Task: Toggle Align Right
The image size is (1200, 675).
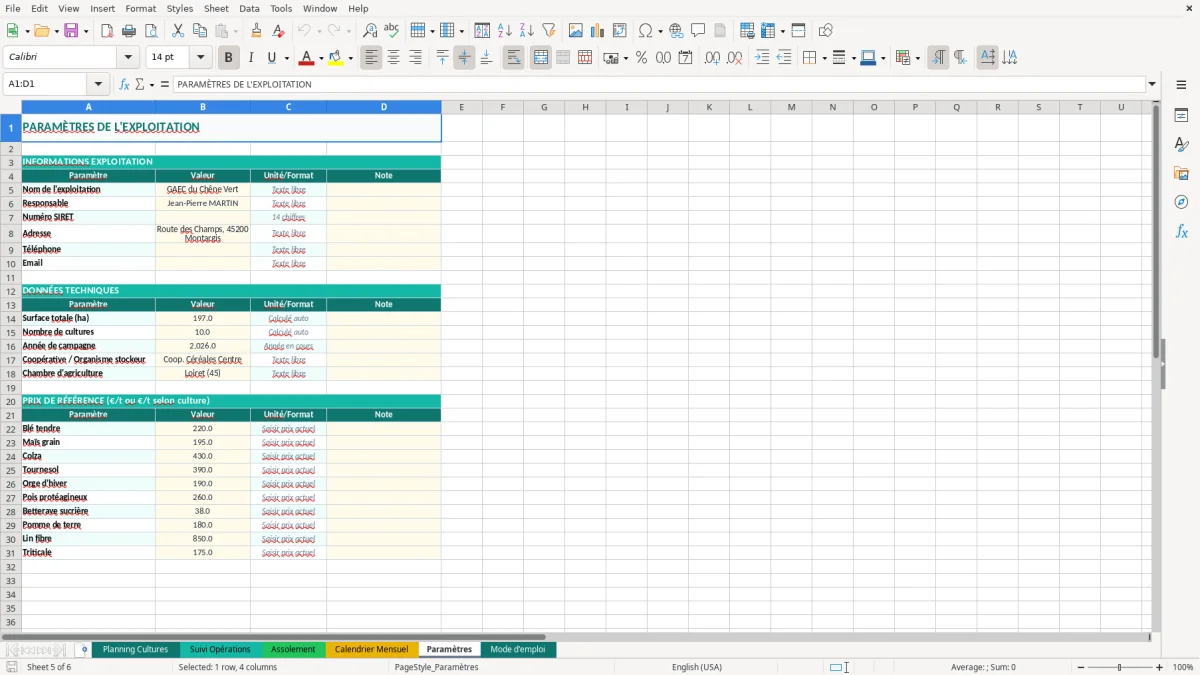Action: (x=415, y=58)
